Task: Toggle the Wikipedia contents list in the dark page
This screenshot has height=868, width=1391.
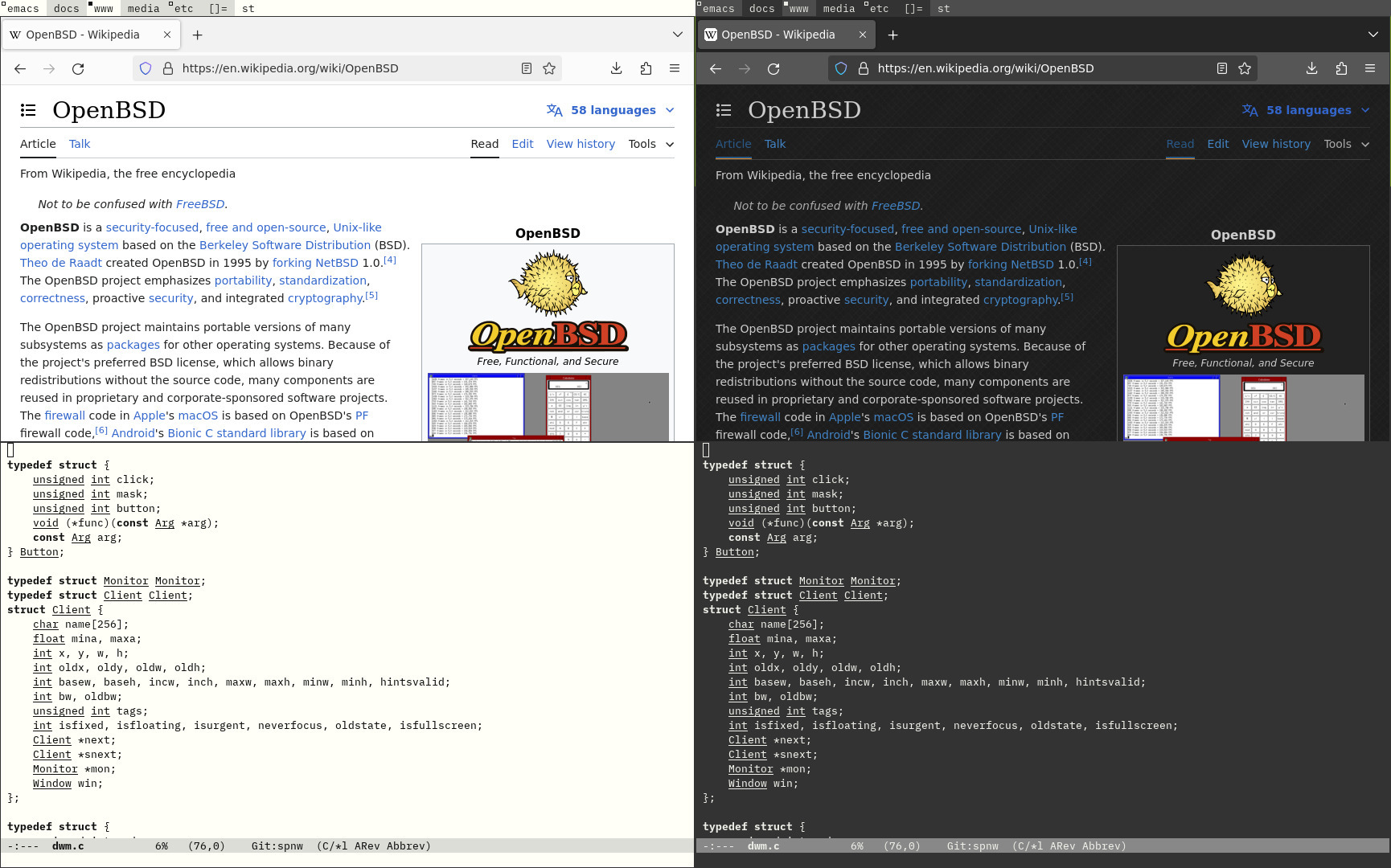Action: point(724,110)
